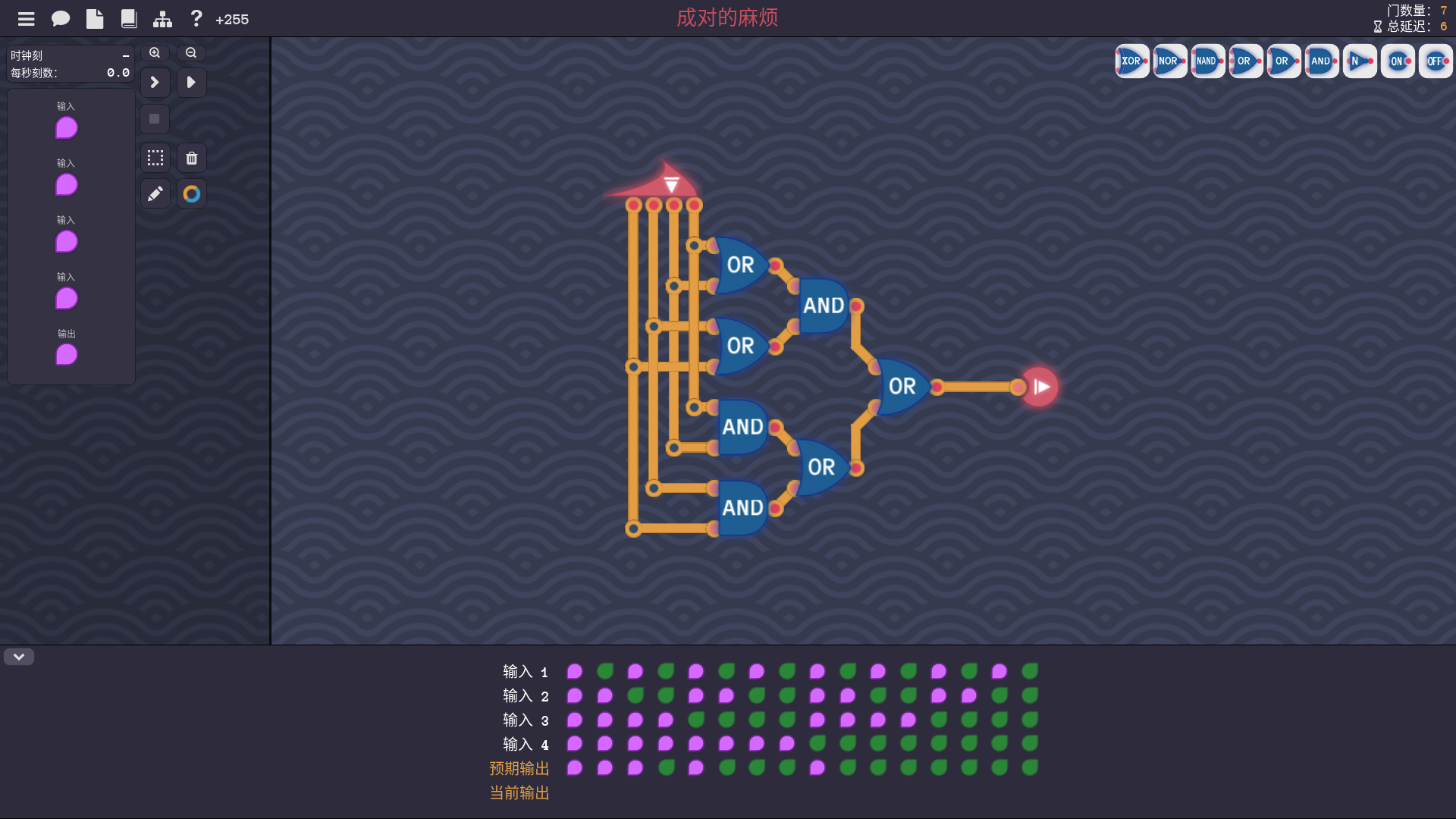Image resolution: width=1456 pixels, height=819 pixels.
Task: Run the simulation with play button
Action: [192, 82]
